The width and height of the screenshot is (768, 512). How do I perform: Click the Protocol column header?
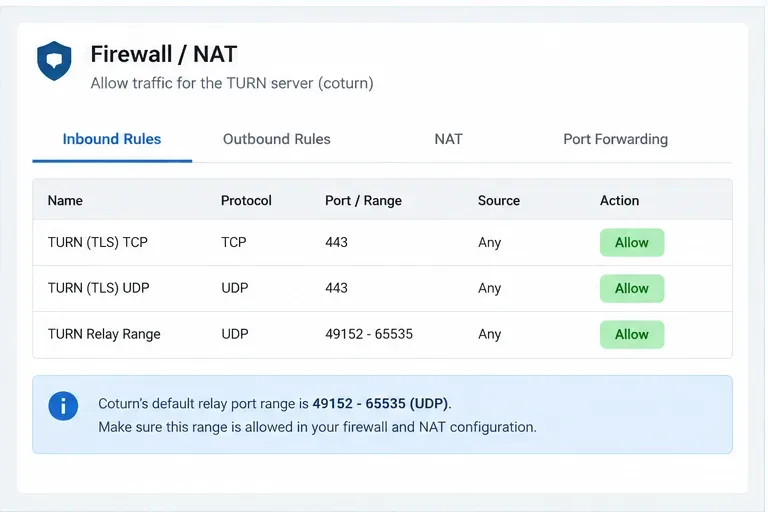(246, 200)
